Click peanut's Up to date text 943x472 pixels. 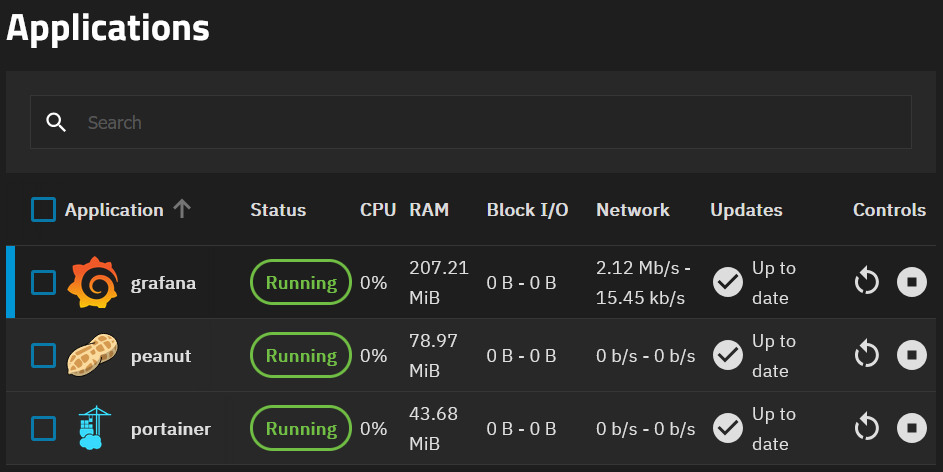click(x=773, y=355)
